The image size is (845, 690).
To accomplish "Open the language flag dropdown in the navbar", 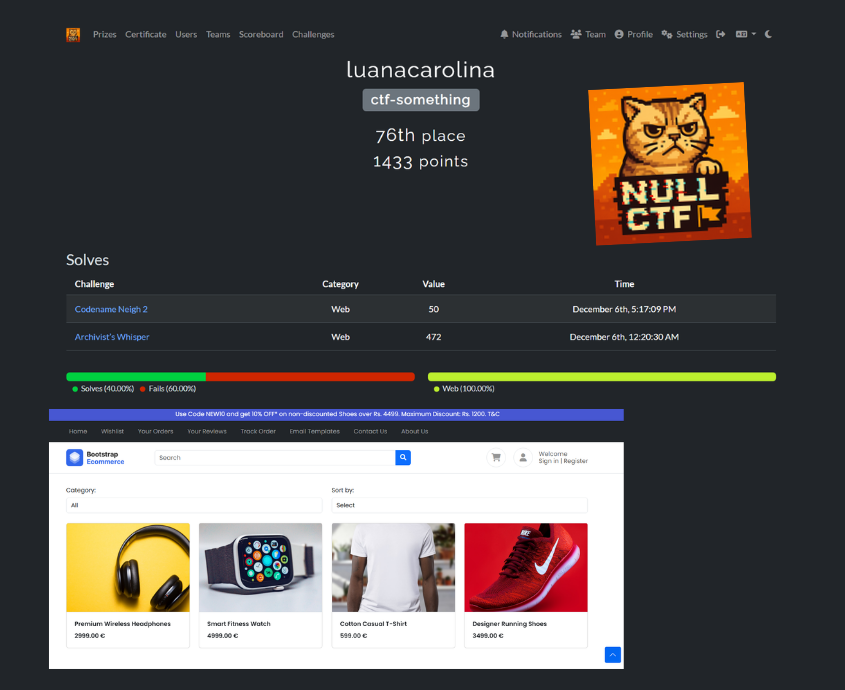I will click(742, 33).
